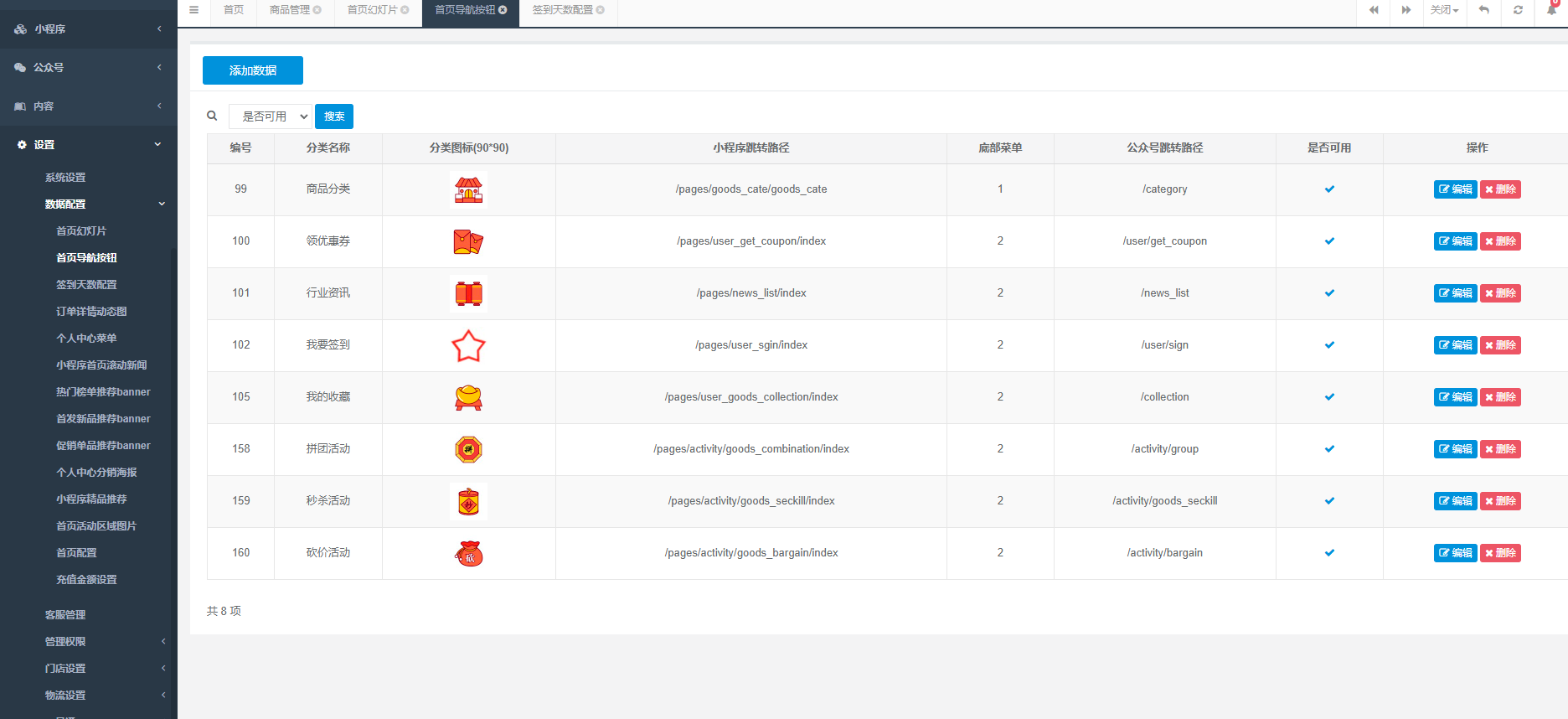Click the 商品分类 category icon thumbnail
This screenshot has height=719, width=1568.
(x=468, y=189)
